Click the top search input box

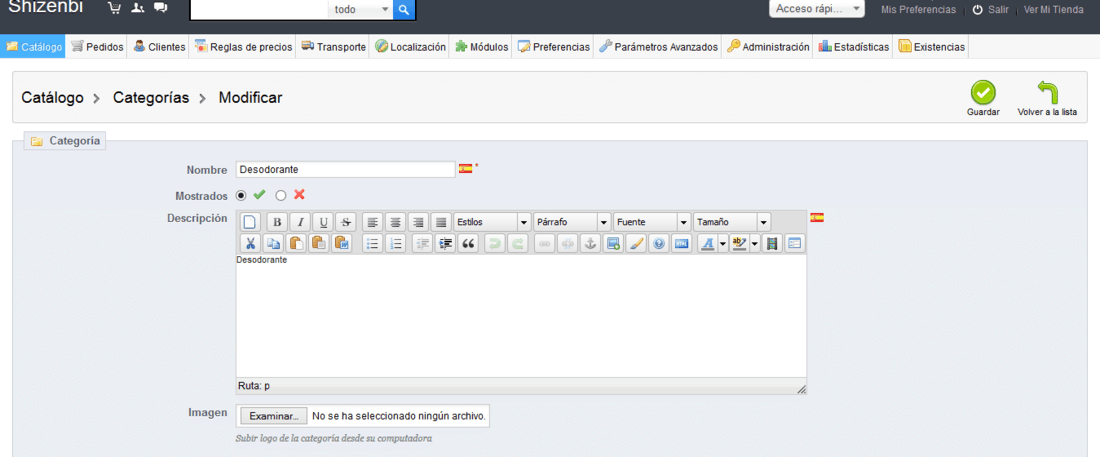pos(260,10)
